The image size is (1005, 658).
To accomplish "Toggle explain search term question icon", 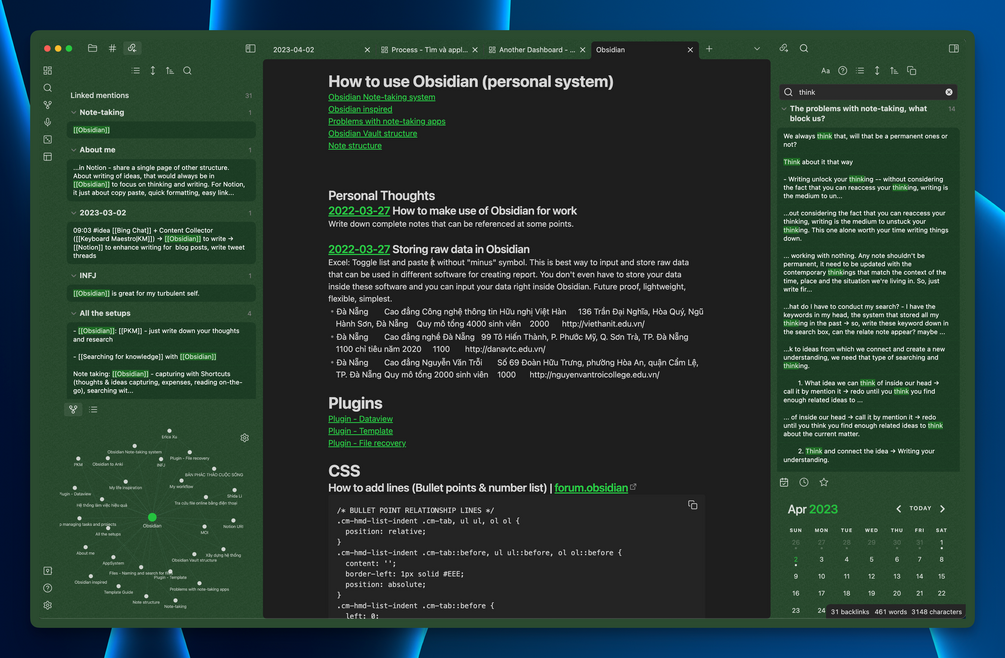I will 843,70.
